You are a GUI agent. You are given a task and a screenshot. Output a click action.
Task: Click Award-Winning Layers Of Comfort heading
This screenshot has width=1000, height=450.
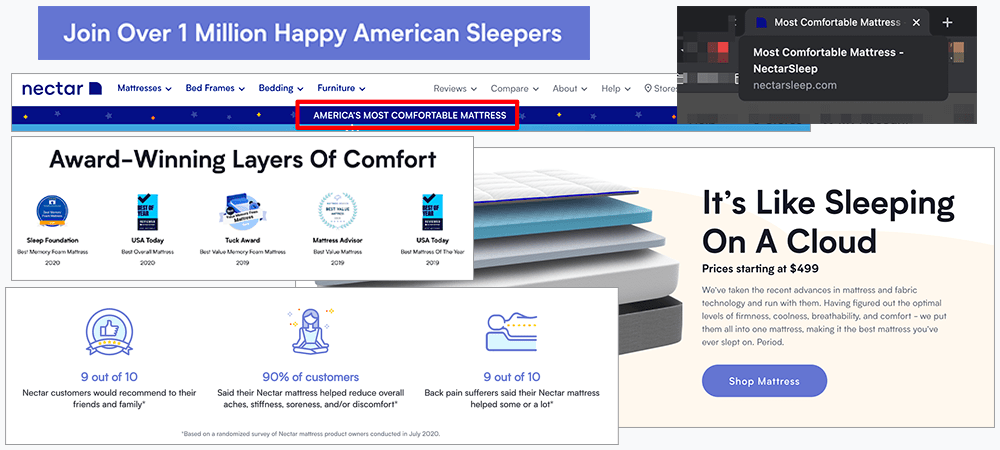[x=243, y=159]
